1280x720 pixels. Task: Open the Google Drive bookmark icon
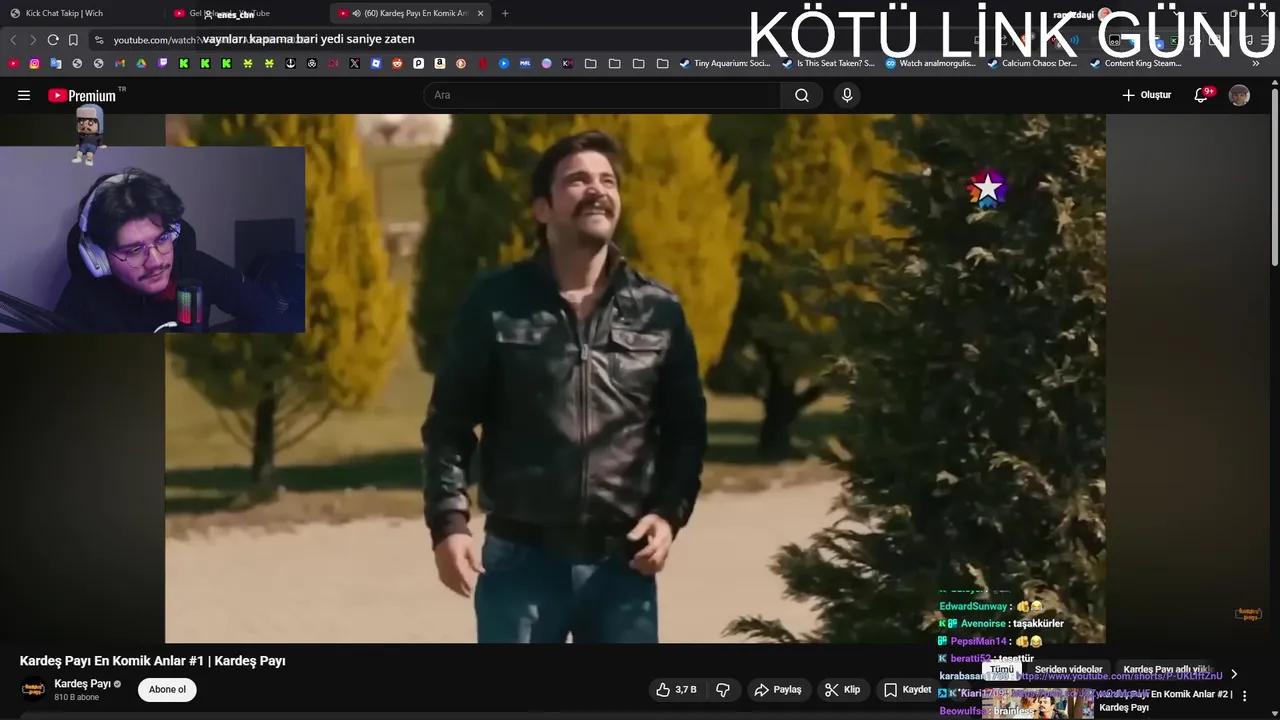[141, 63]
